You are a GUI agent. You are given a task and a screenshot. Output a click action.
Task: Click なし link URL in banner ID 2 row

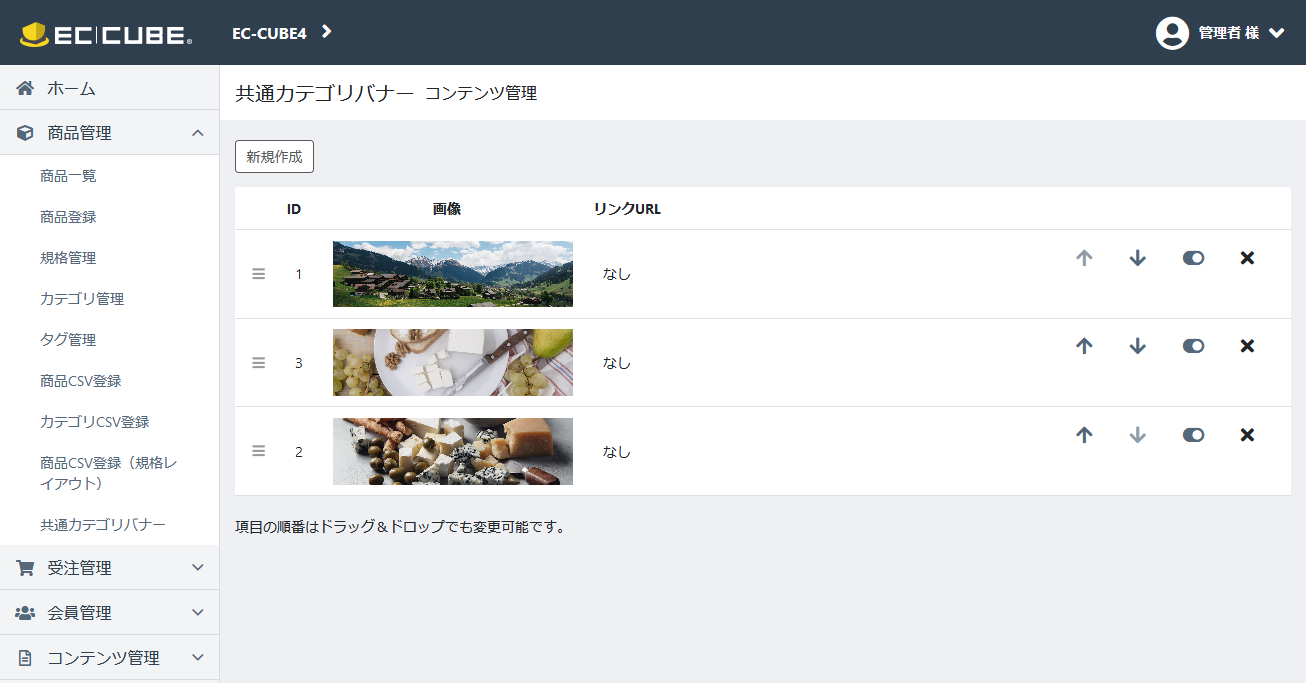click(617, 452)
